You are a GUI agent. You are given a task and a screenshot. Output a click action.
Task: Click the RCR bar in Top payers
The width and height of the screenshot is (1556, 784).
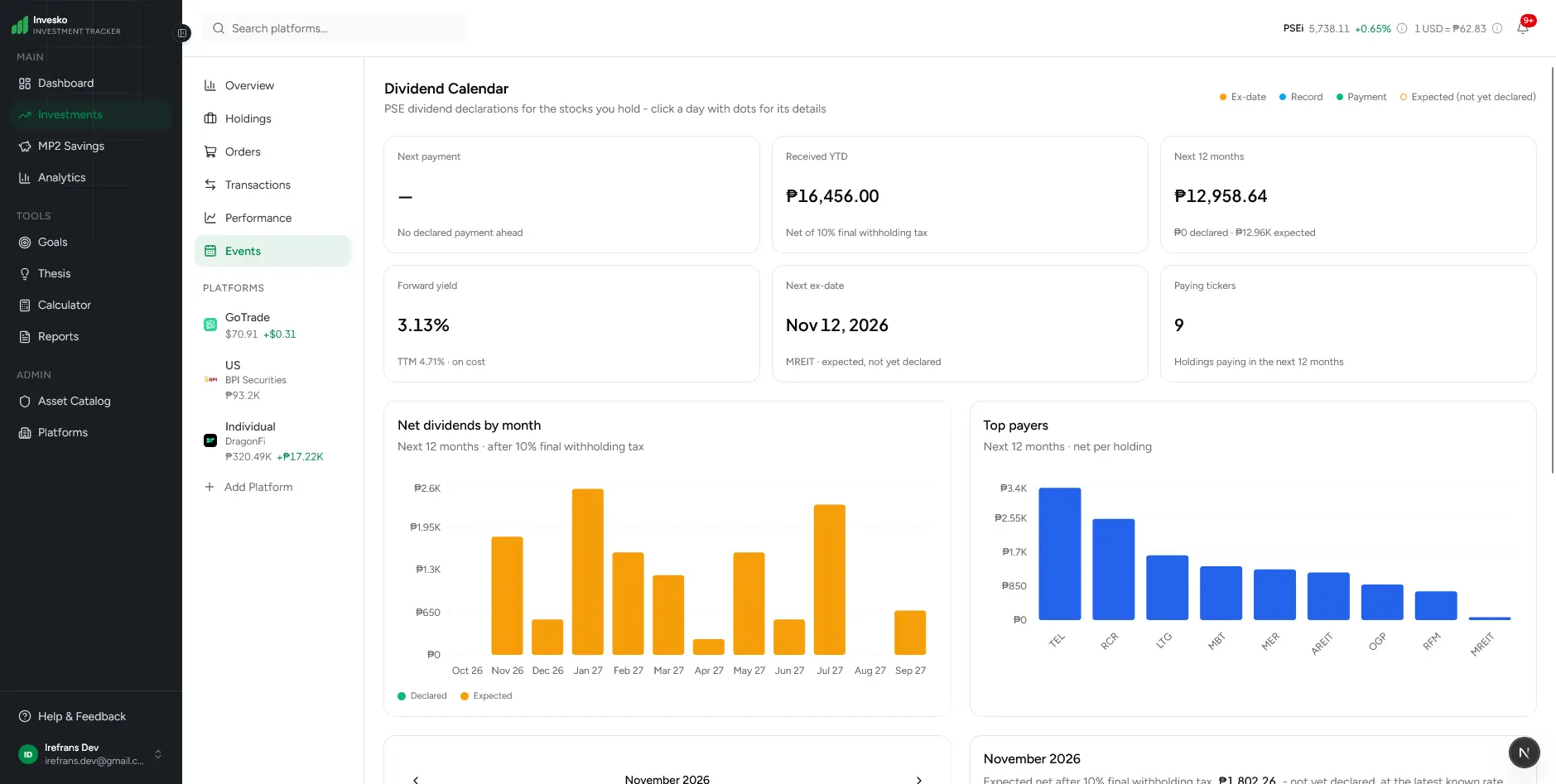pos(1114,570)
